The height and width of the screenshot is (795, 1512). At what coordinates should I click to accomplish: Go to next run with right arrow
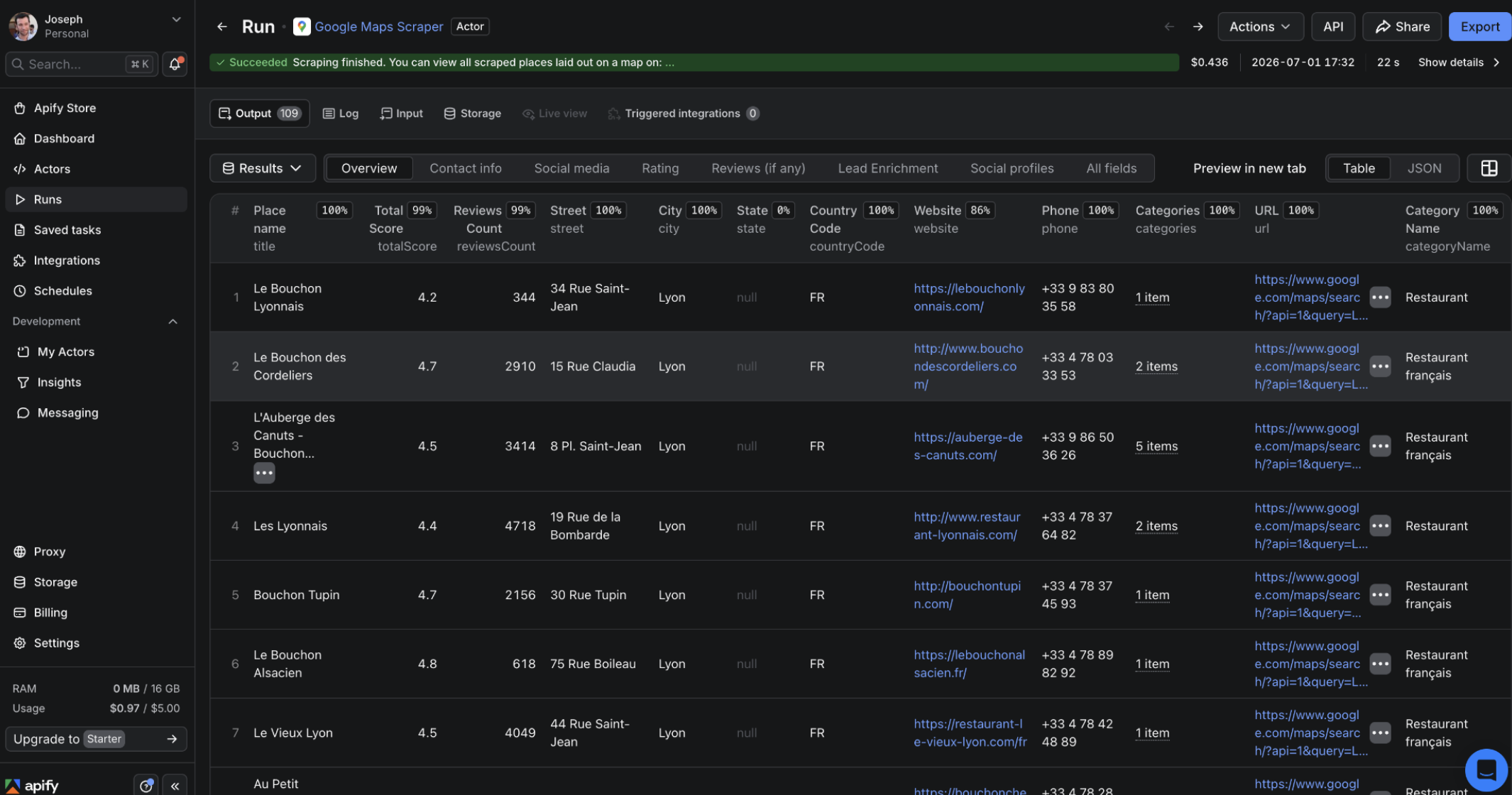(x=1198, y=27)
